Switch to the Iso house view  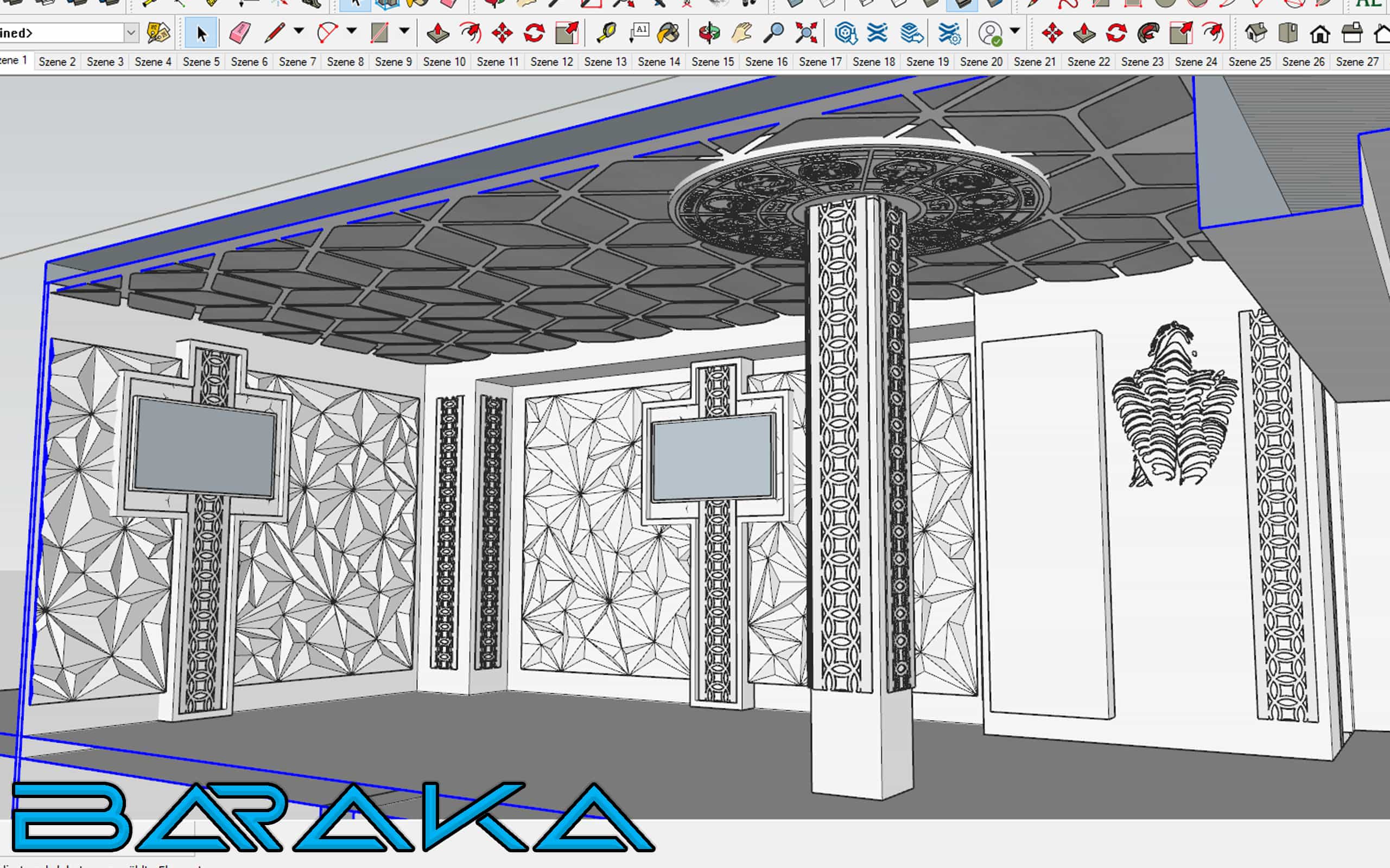tap(1255, 33)
